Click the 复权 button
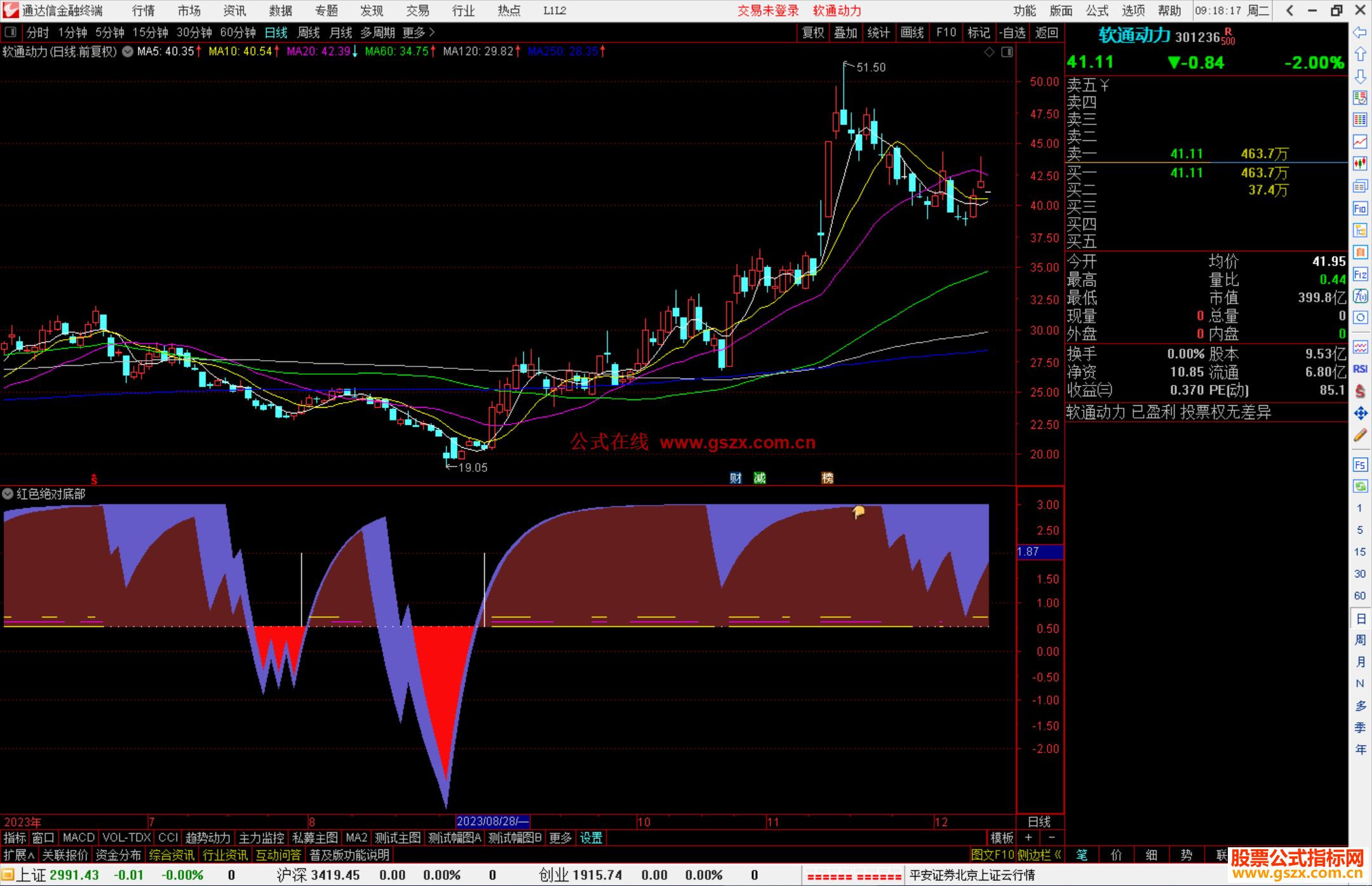The image size is (1372, 886). pyautogui.click(x=813, y=32)
